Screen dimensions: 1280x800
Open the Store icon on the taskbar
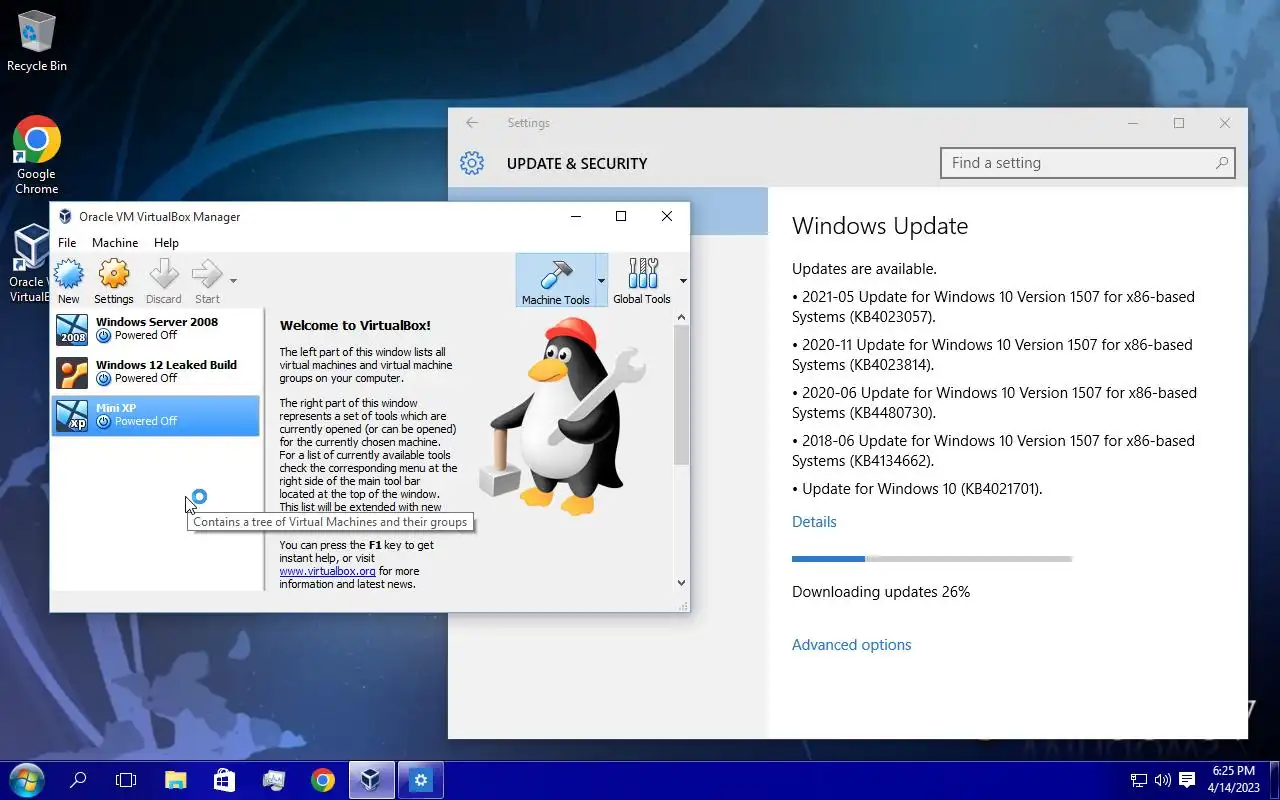click(x=224, y=780)
